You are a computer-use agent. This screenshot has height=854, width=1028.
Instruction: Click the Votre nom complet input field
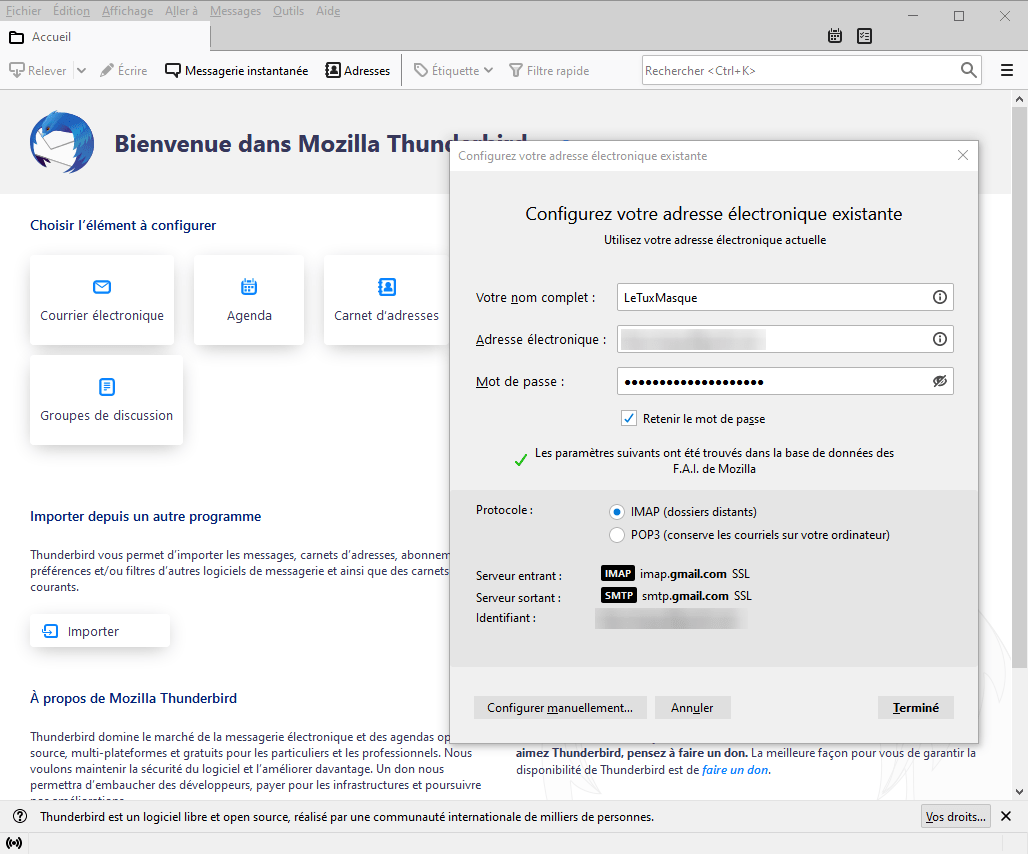click(770, 297)
